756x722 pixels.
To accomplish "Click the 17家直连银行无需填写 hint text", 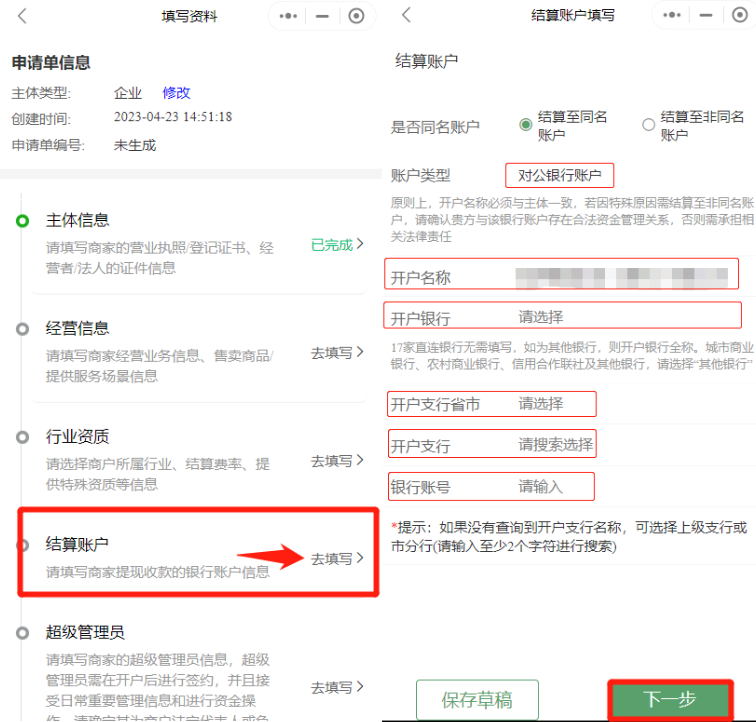I will (572, 355).
